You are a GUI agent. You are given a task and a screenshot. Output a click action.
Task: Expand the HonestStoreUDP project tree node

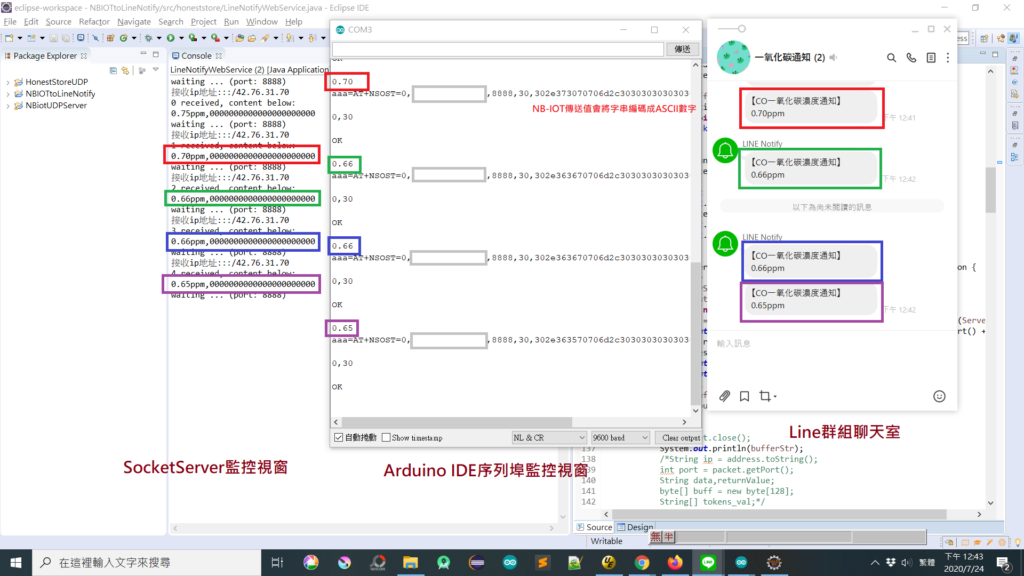coord(8,82)
